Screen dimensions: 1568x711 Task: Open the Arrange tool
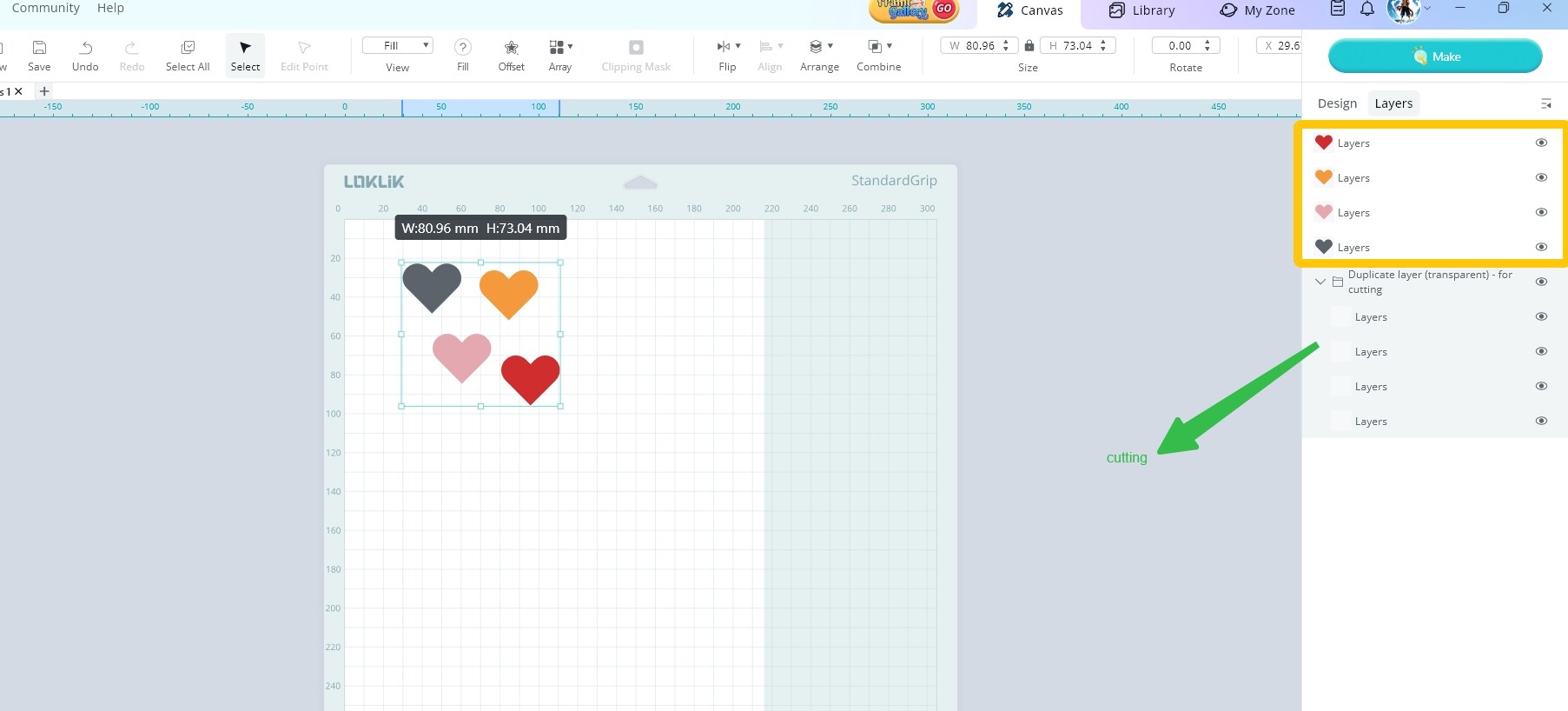click(x=819, y=47)
